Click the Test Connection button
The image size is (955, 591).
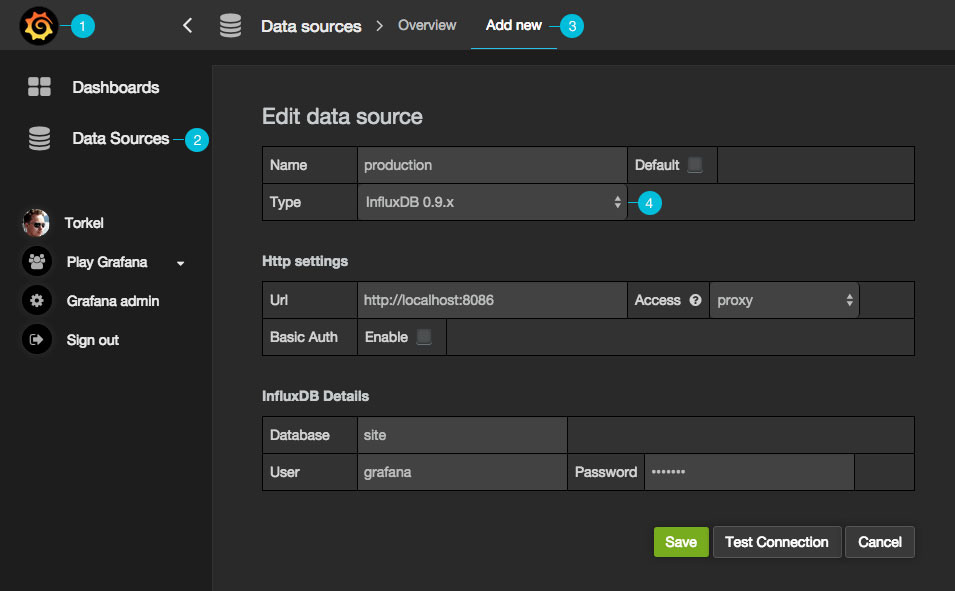776,542
